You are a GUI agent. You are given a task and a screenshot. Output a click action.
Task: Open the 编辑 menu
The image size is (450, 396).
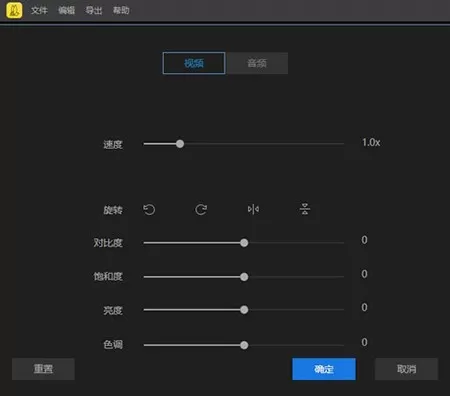point(66,10)
